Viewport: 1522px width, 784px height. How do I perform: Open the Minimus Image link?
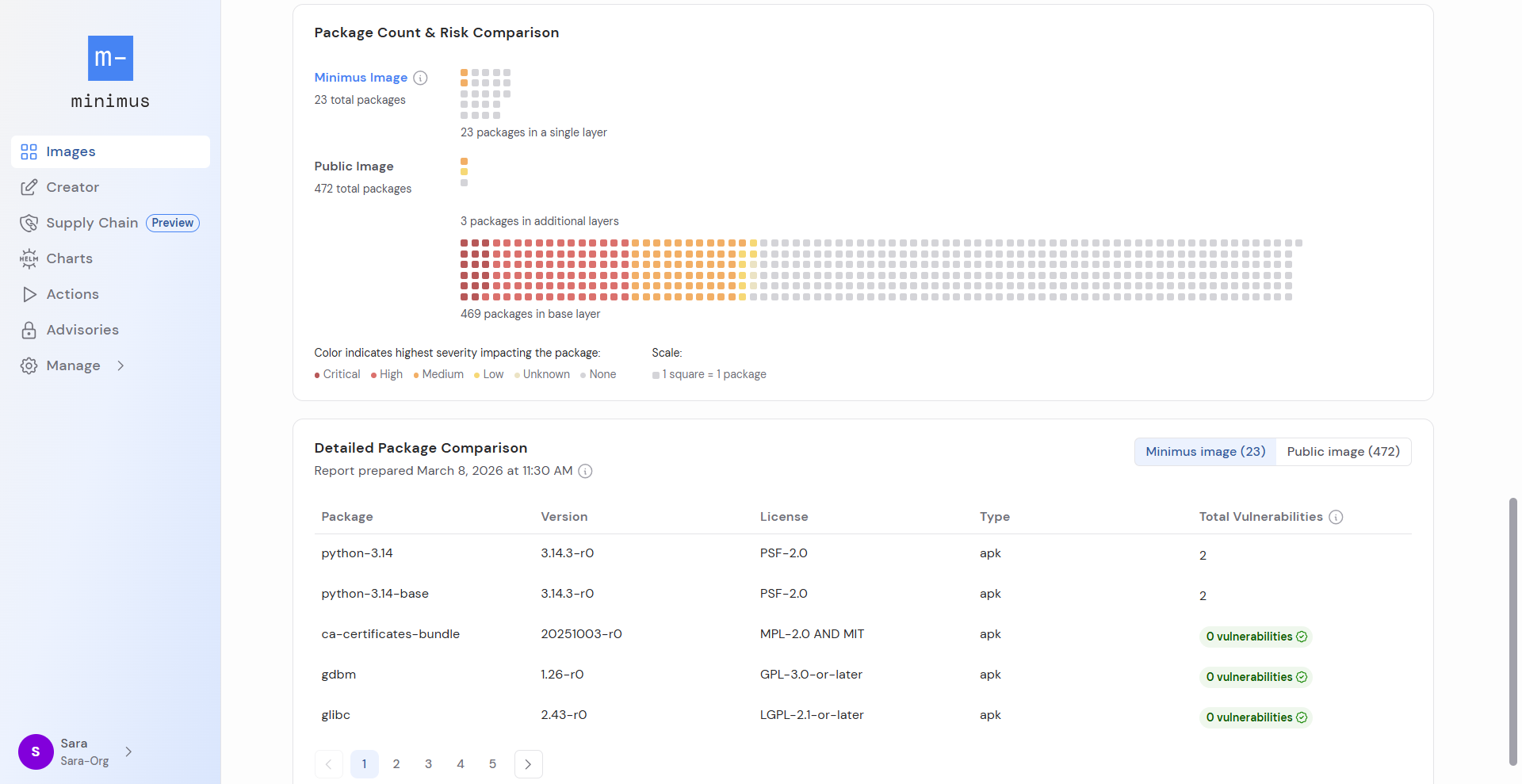pyautogui.click(x=361, y=78)
